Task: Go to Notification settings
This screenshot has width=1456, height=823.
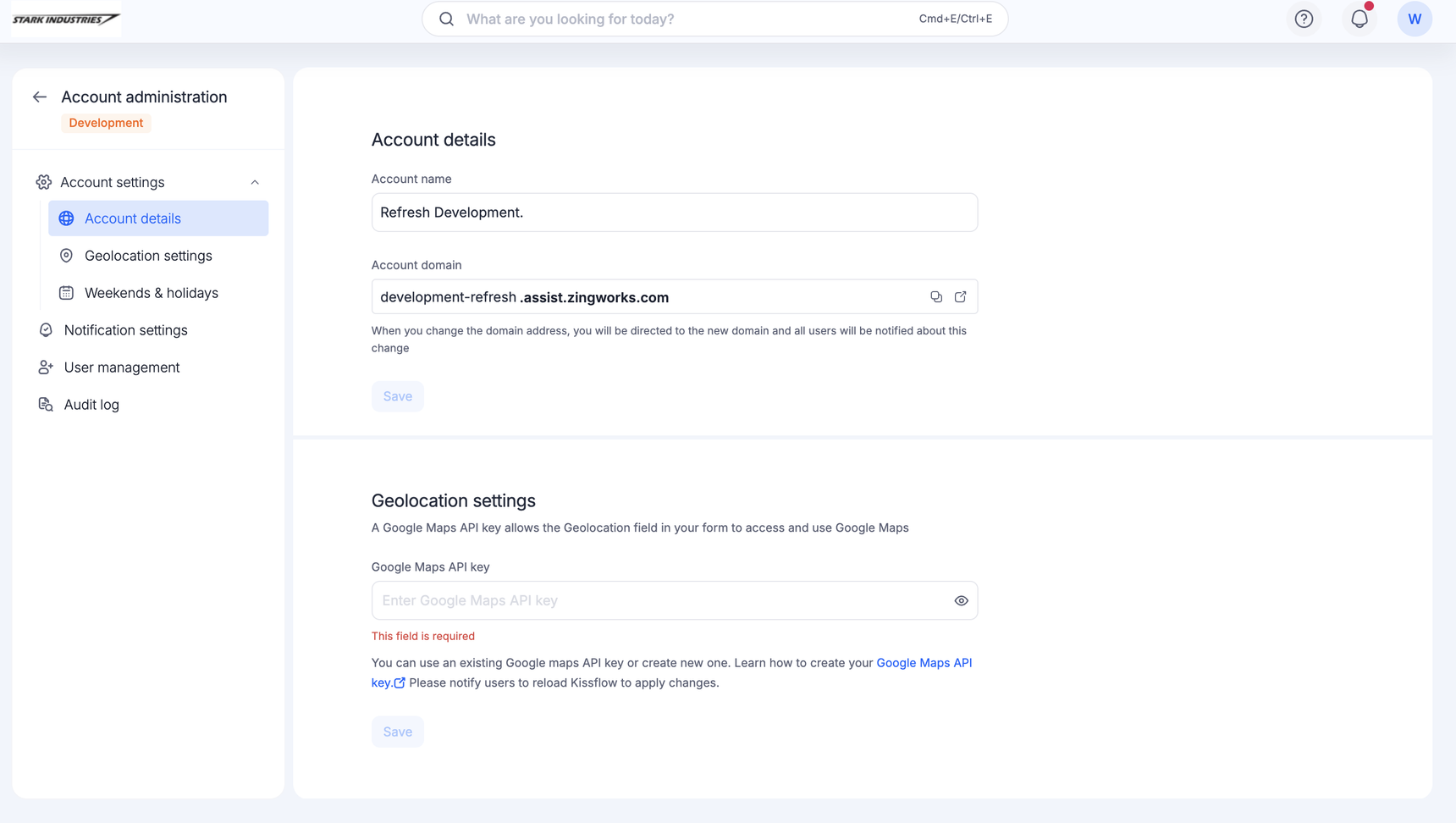Action: pos(125,330)
